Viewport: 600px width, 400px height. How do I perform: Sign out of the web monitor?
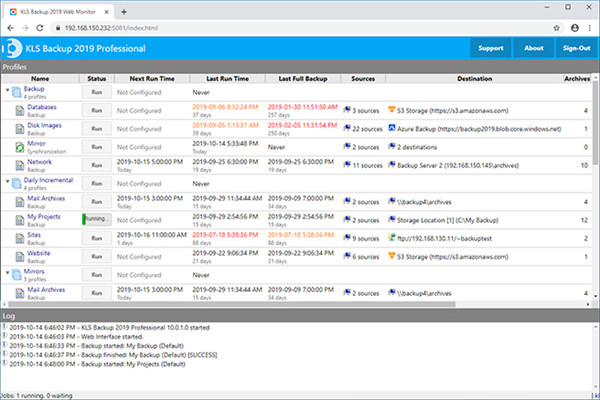coord(576,48)
